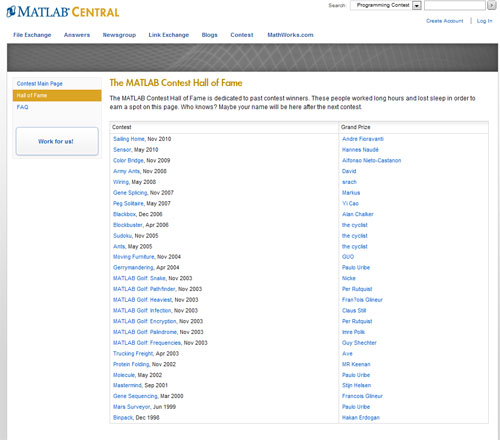Viewport: 500px width, 440px height.
Task: Open MATLAB Golf: Heaviest contest link
Action: click(x=142, y=299)
